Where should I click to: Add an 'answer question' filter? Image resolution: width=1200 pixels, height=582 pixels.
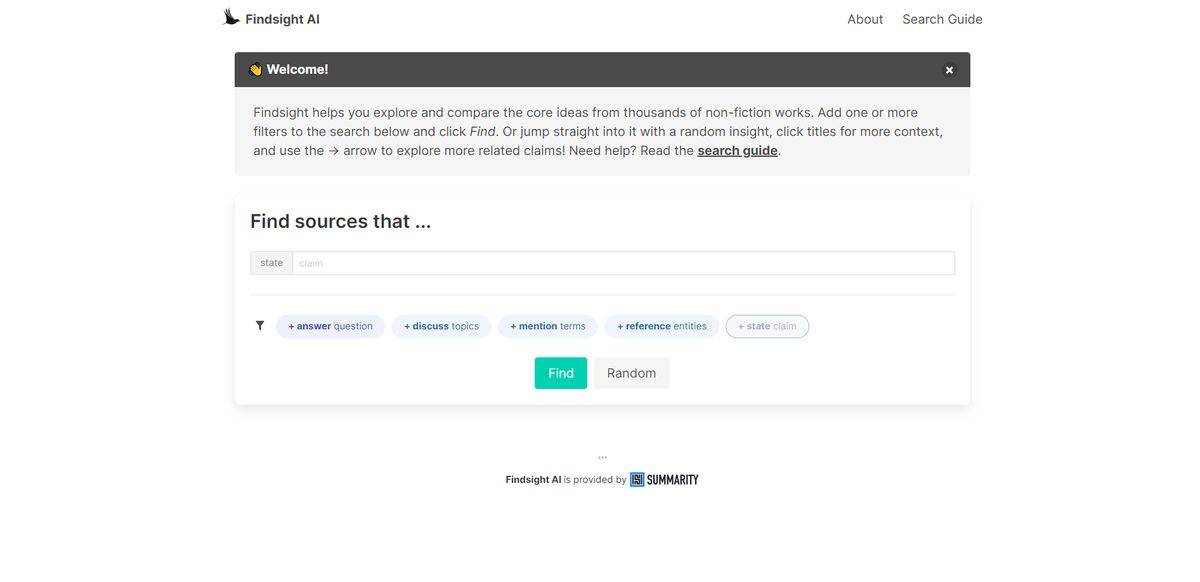(x=330, y=326)
